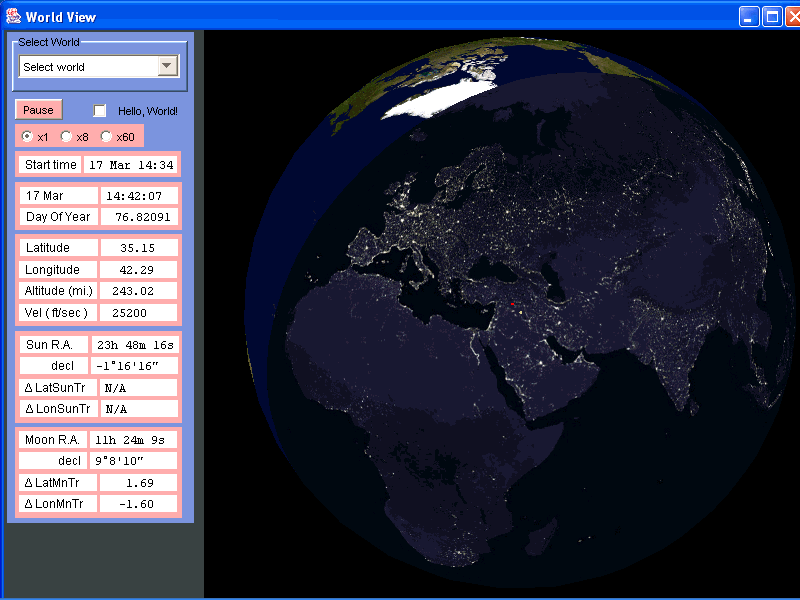Screen dimensions: 800x600
Task: Minimize the World View window
Action: pos(749,16)
